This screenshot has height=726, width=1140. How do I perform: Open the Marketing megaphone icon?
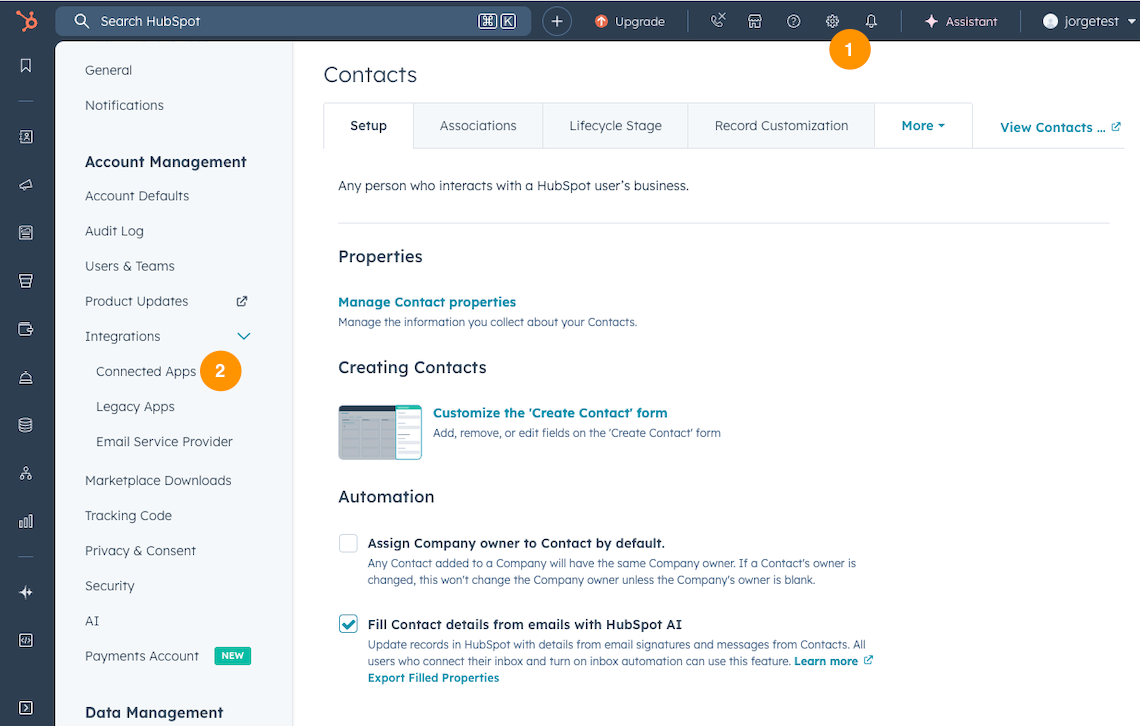point(26,184)
